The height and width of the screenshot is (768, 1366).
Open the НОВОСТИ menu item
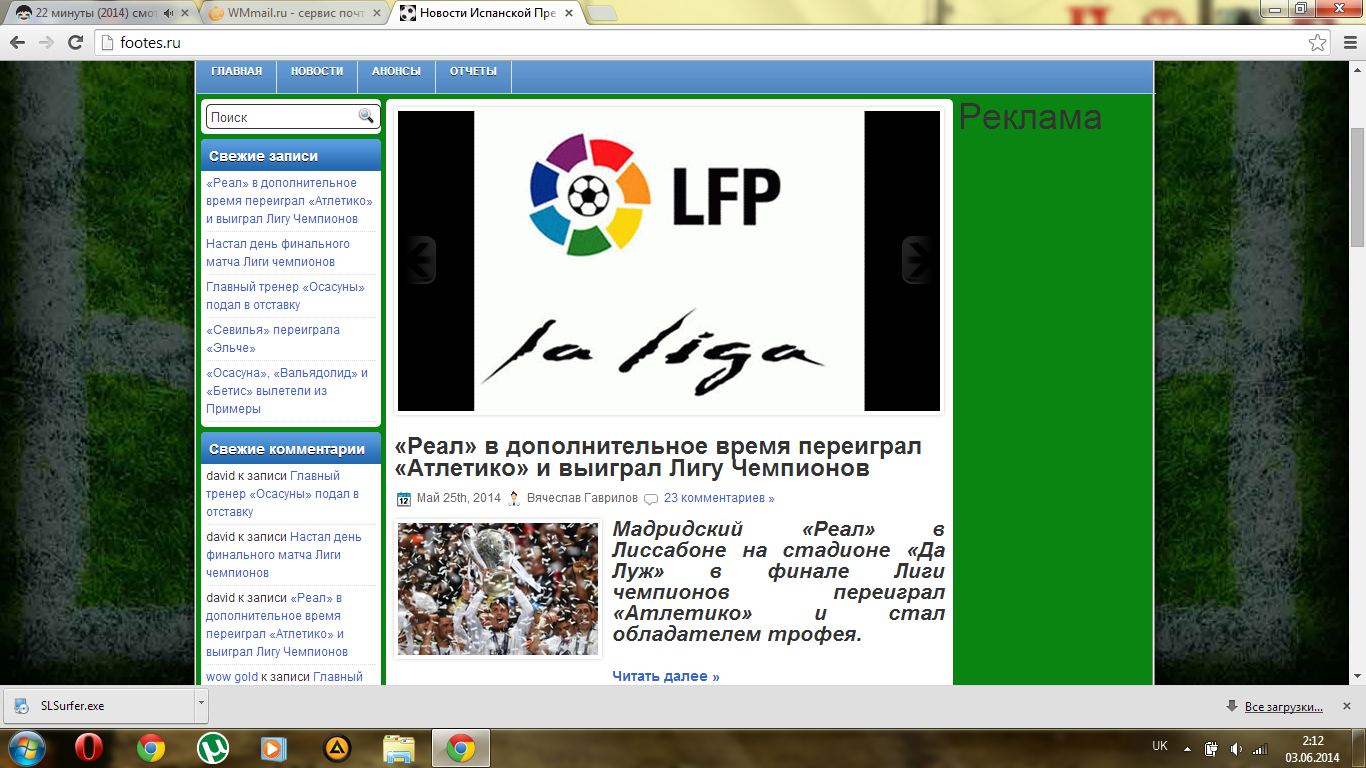pyautogui.click(x=317, y=71)
